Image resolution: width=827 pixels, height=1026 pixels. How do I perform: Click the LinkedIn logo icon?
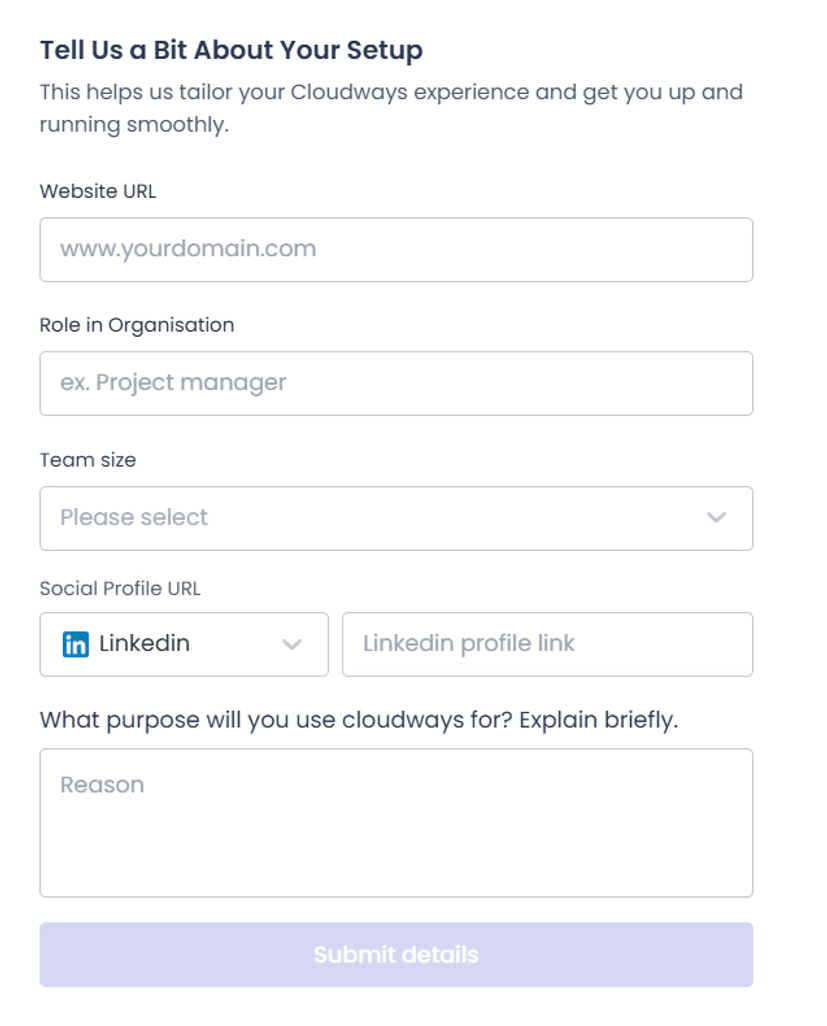pos(75,644)
